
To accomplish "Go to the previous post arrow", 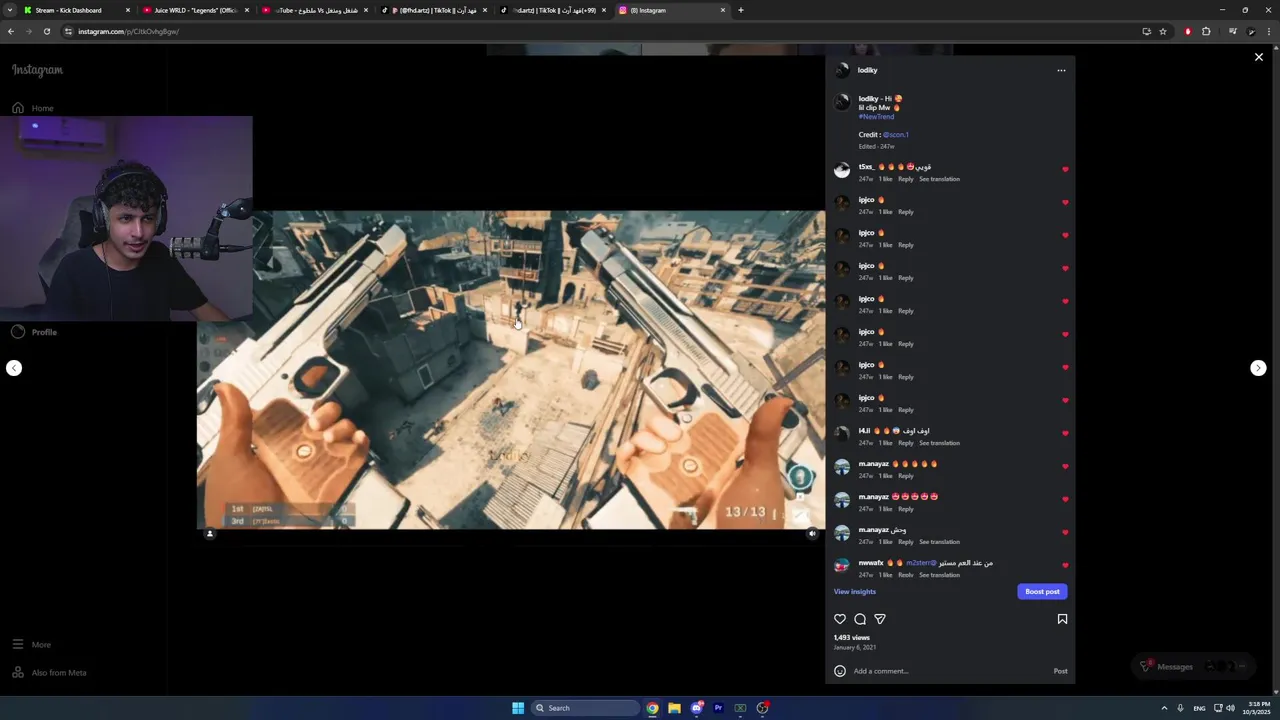I will 14,368.
